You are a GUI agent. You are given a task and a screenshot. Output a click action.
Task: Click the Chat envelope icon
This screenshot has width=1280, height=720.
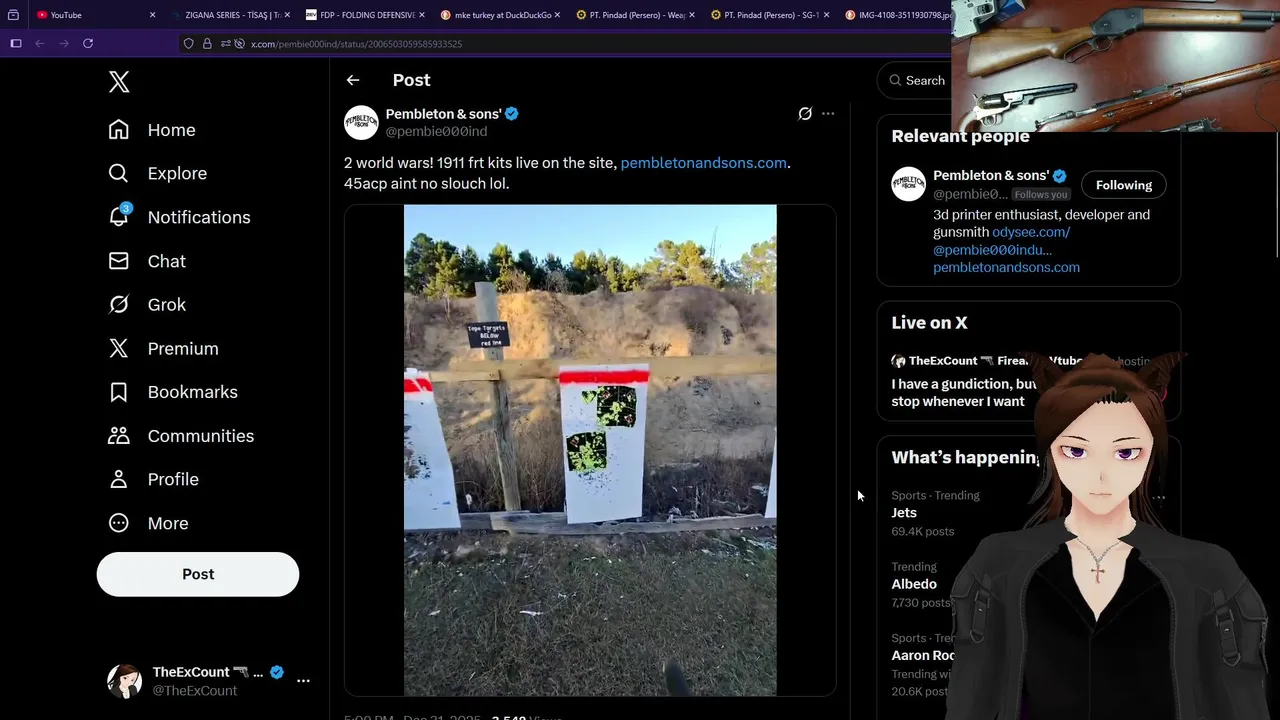coord(118,261)
